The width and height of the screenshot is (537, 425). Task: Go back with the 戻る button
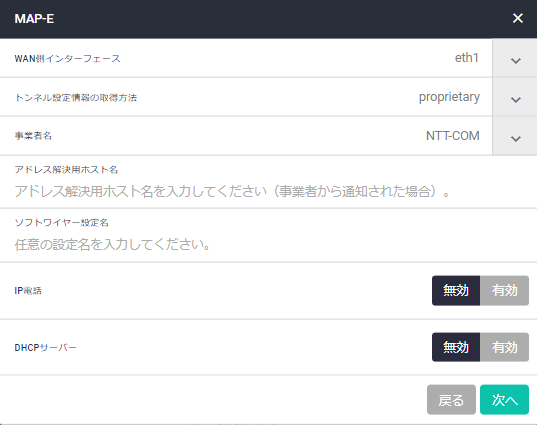coord(451,400)
